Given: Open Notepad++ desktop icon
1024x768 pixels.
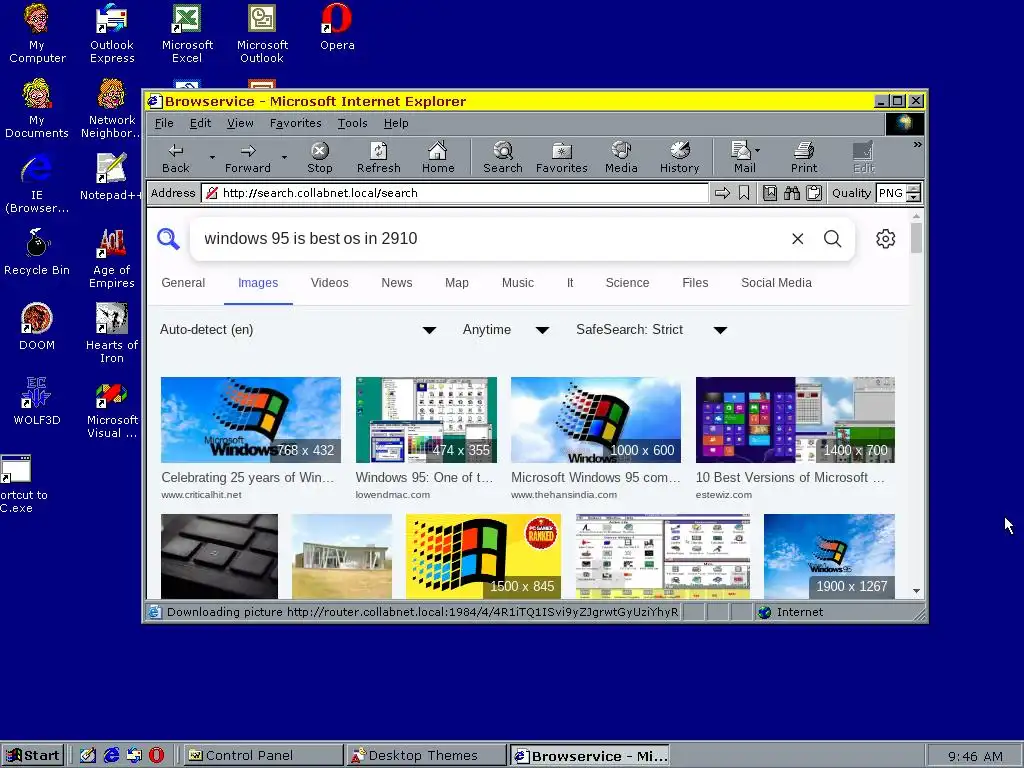Looking at the screenshot, I should (111, 176).
